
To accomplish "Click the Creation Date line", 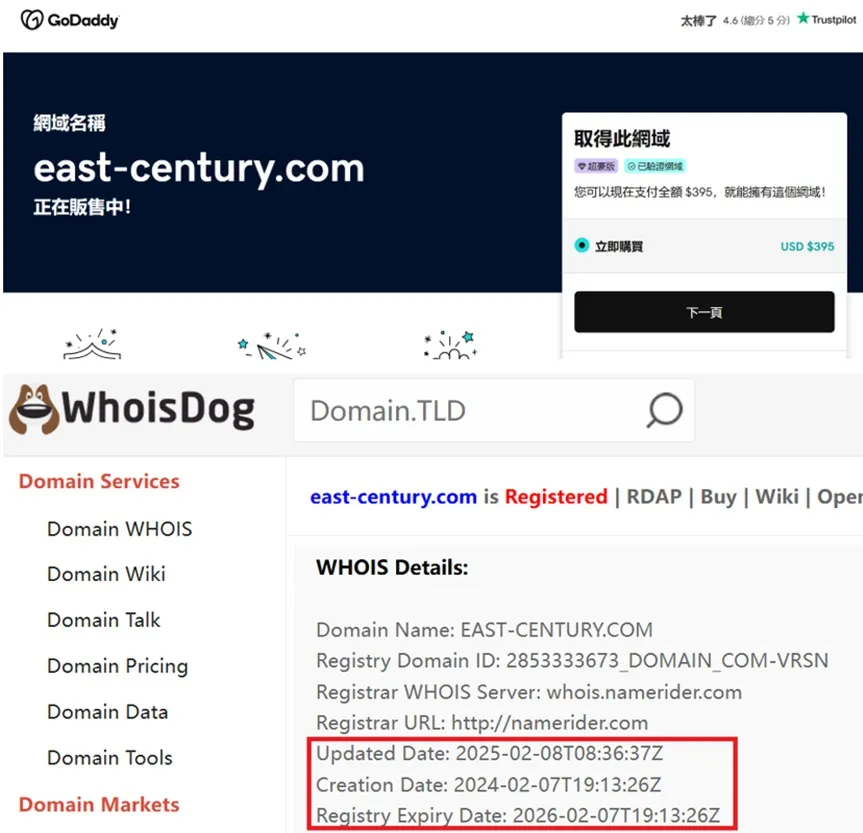I will 489,785.
